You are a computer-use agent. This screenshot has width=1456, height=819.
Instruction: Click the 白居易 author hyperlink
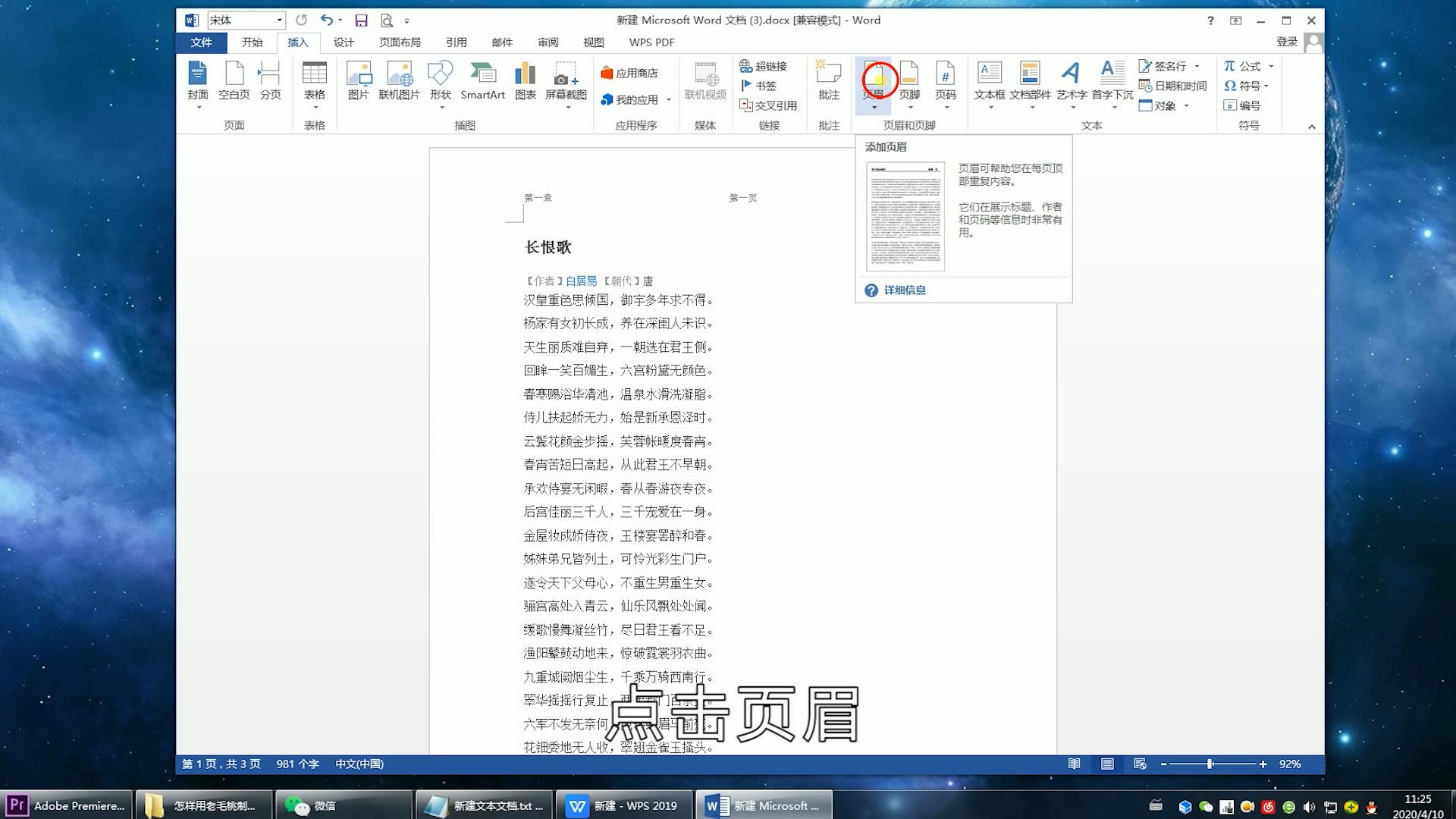coord(581,281)
